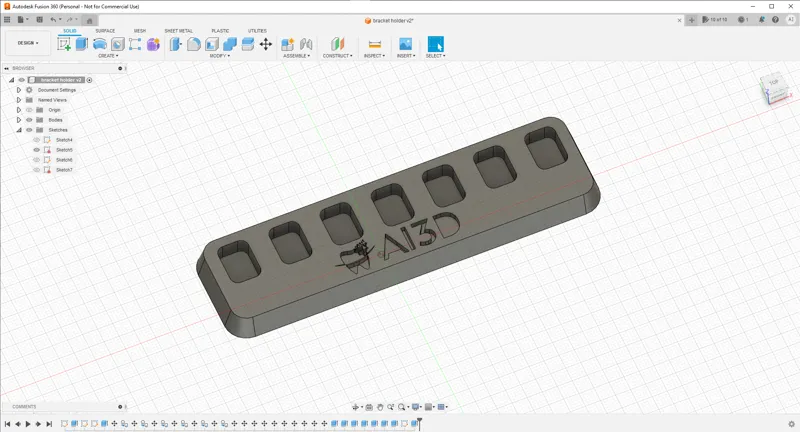The height and width of the screenshot is (432, 800).
Task: Expand the Named Views node
Action: click(19, 100)
